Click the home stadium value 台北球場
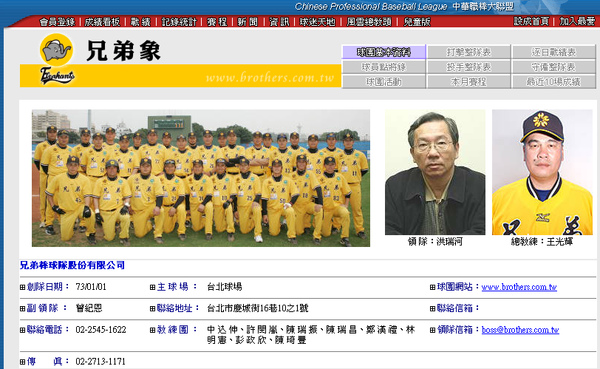The width and height of the screenshot is (600, 369). click(x=225, y=287)
